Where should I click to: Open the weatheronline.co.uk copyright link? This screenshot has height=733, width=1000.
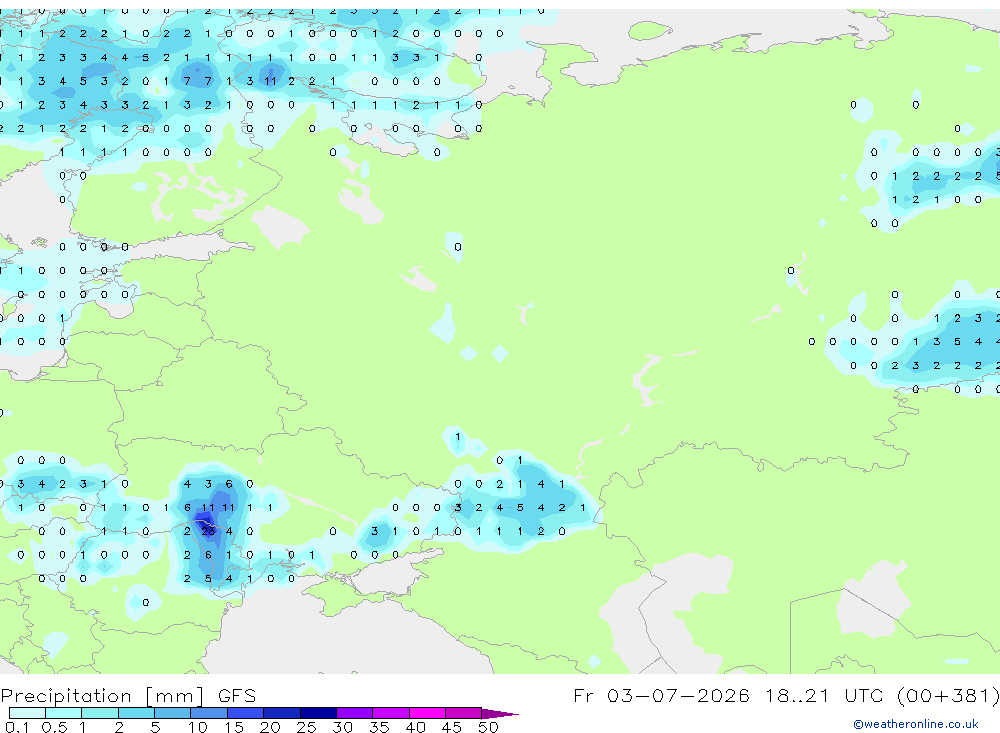pos(916,724)
